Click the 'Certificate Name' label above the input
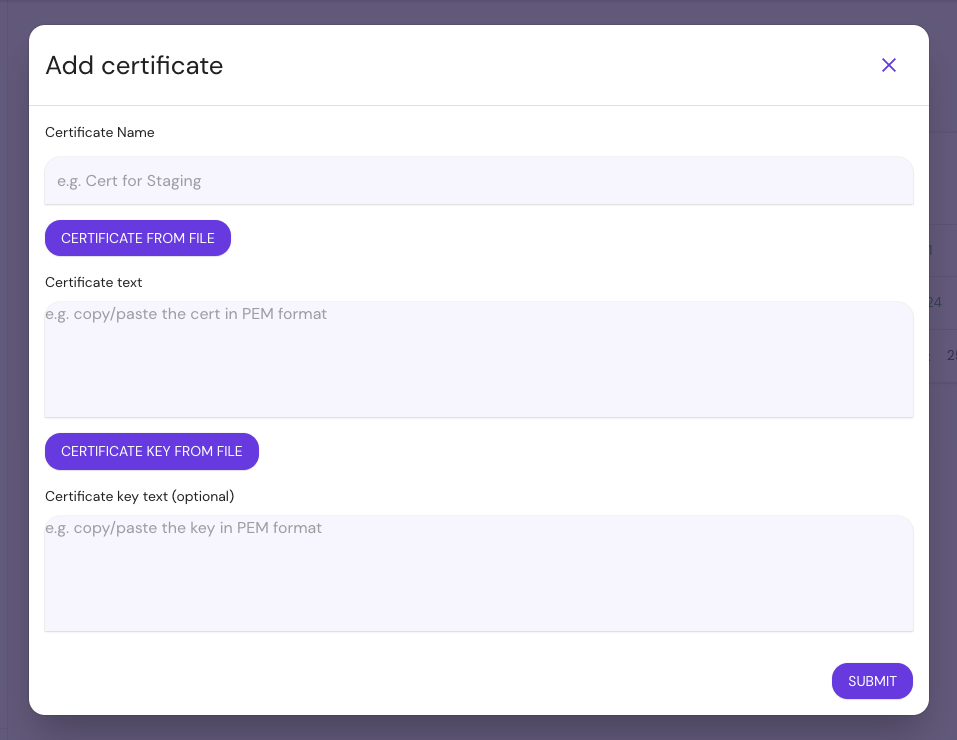This screenshot has width=957, height=740. click(x=99, y=132)
